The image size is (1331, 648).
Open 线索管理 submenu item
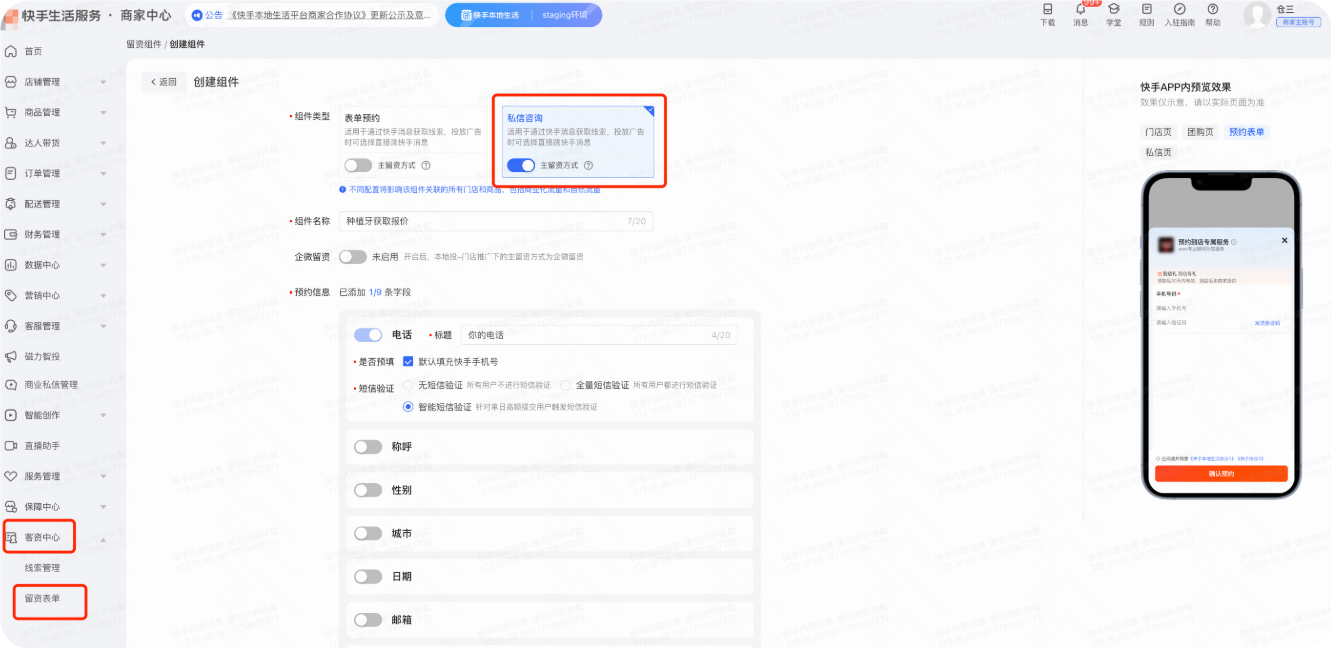point(43,568)
